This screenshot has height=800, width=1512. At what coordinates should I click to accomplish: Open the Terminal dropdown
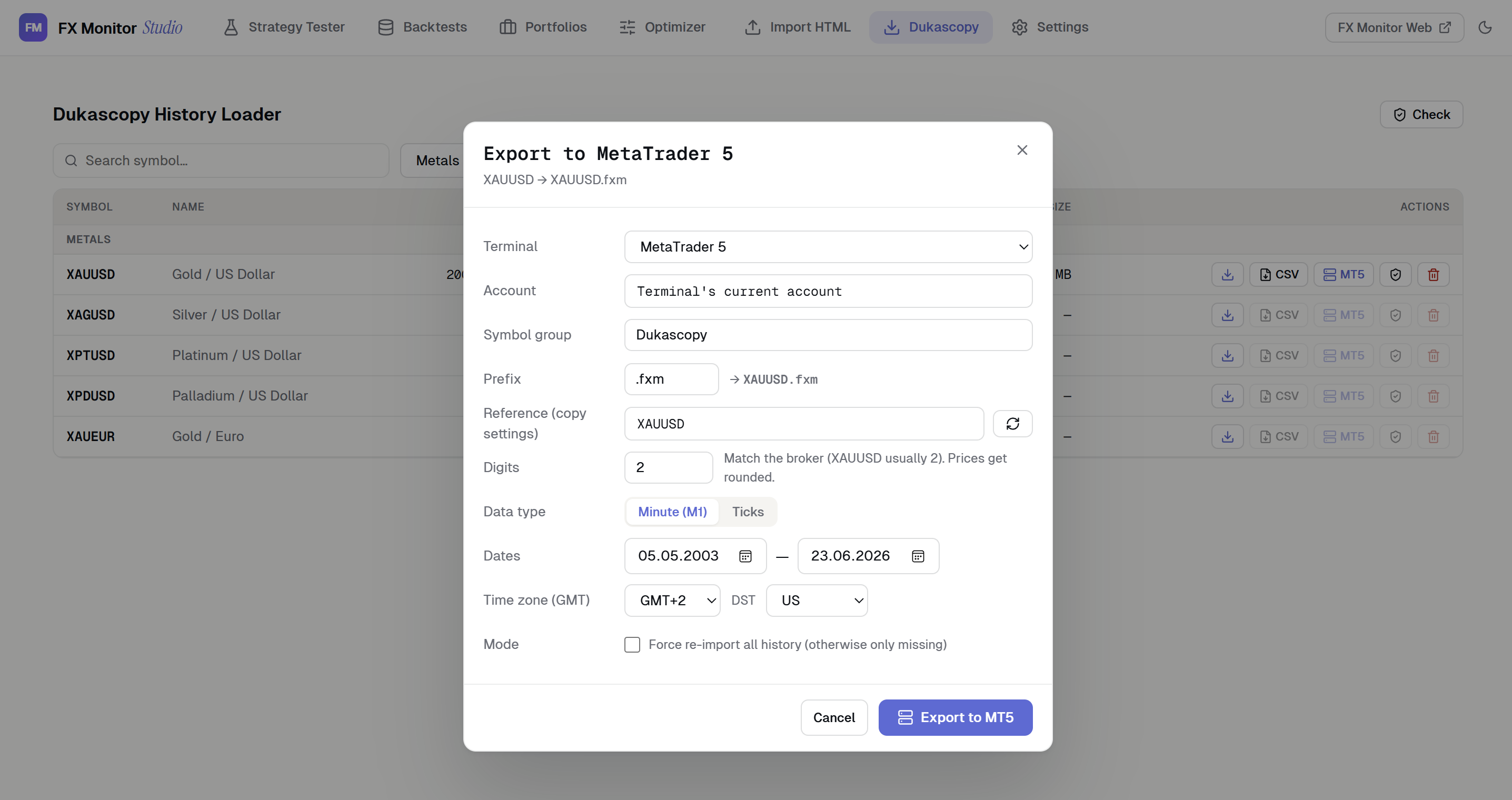pos(828,246)
